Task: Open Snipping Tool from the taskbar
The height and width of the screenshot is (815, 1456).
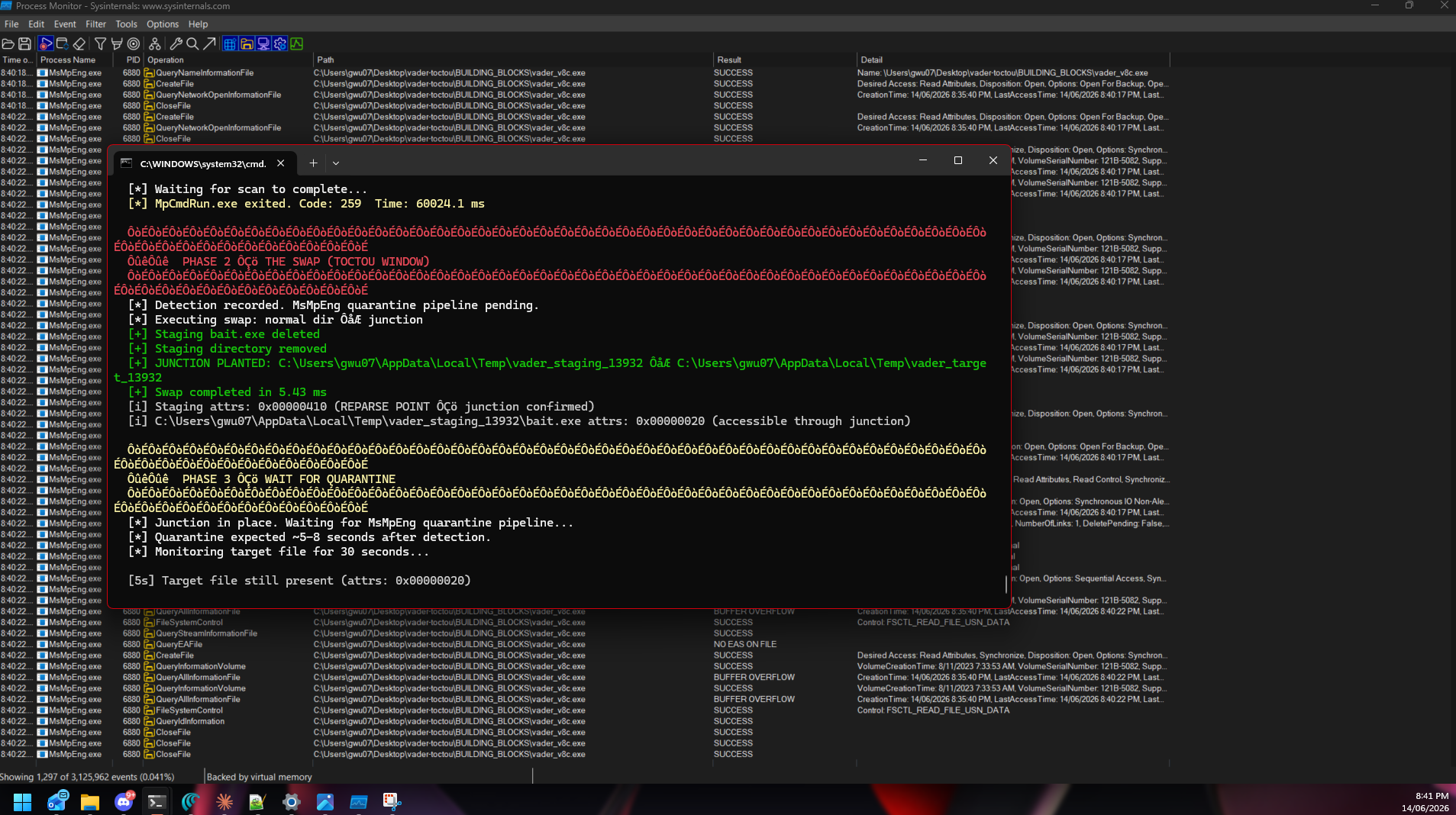Action: click(392, 801)
